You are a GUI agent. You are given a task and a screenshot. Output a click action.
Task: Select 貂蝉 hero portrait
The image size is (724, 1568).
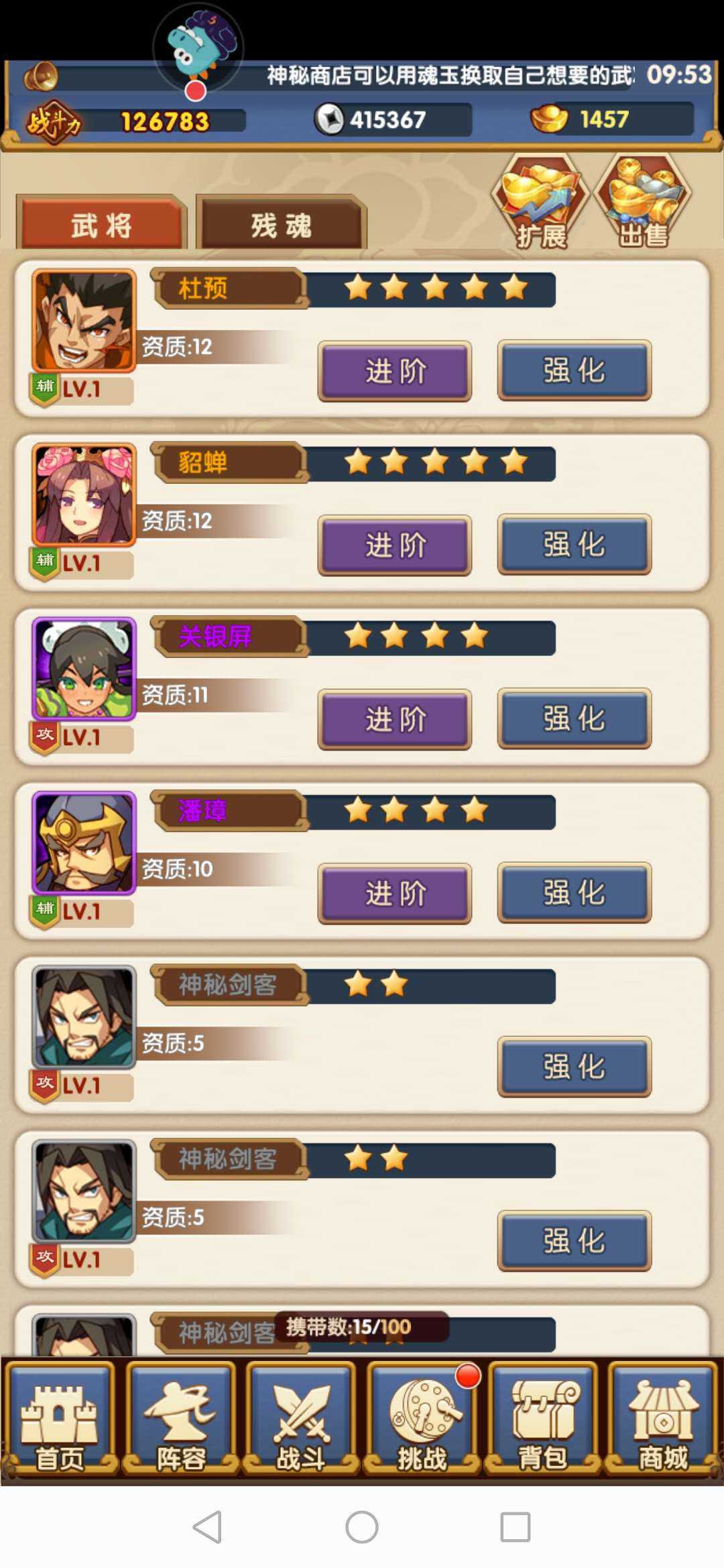(x=84, y=495)
